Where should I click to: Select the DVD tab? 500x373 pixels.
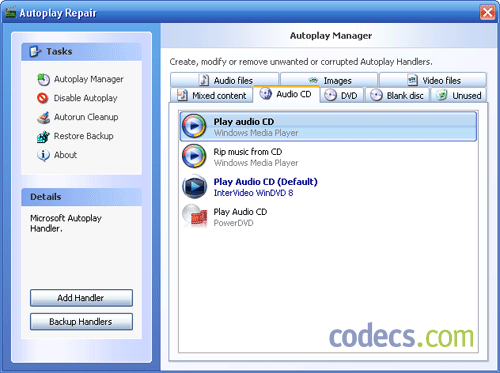pos(342,95)
